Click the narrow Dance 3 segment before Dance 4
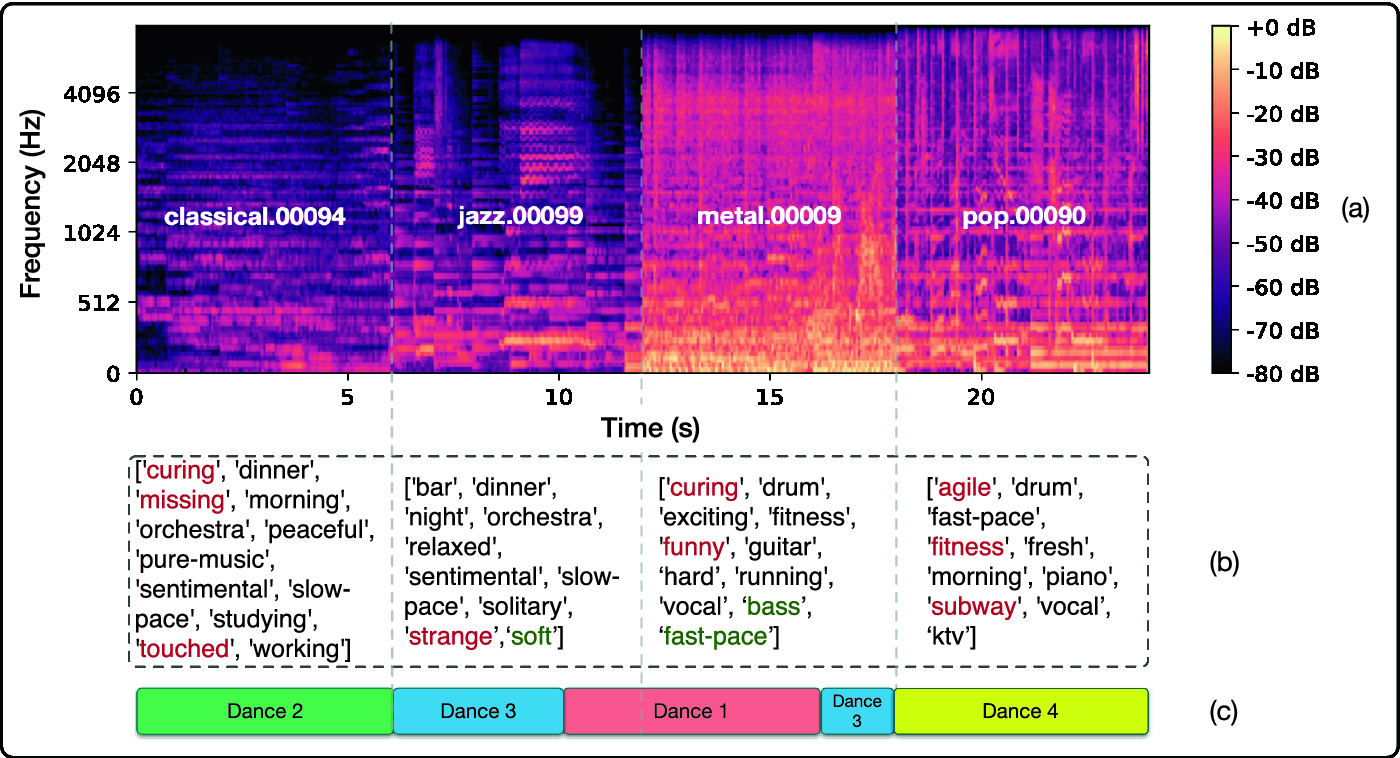 tap(857, 711)
